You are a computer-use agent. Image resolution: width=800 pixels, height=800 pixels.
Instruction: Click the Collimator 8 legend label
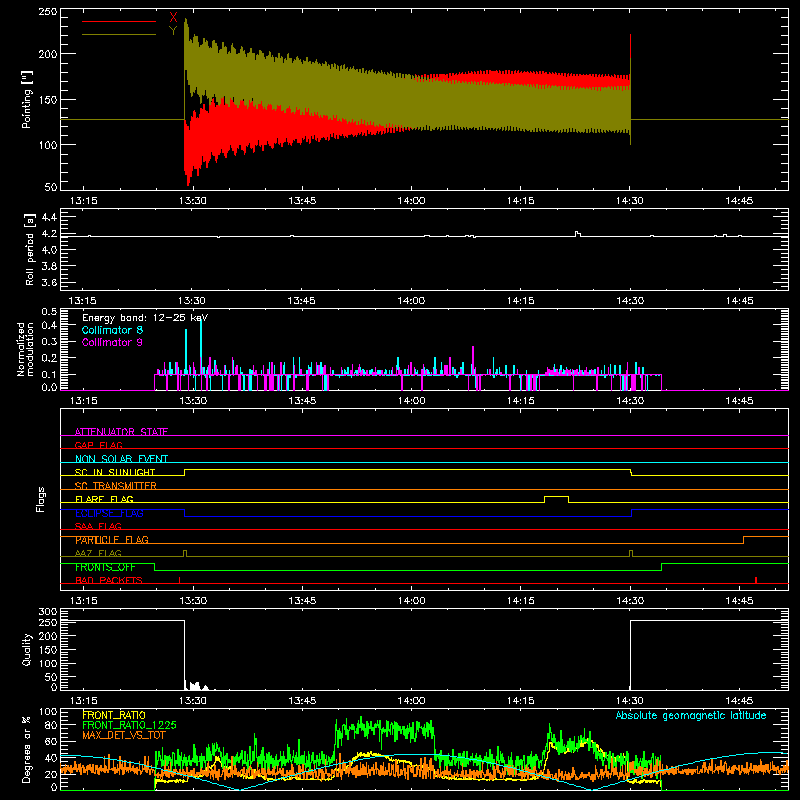click(112, 330)
